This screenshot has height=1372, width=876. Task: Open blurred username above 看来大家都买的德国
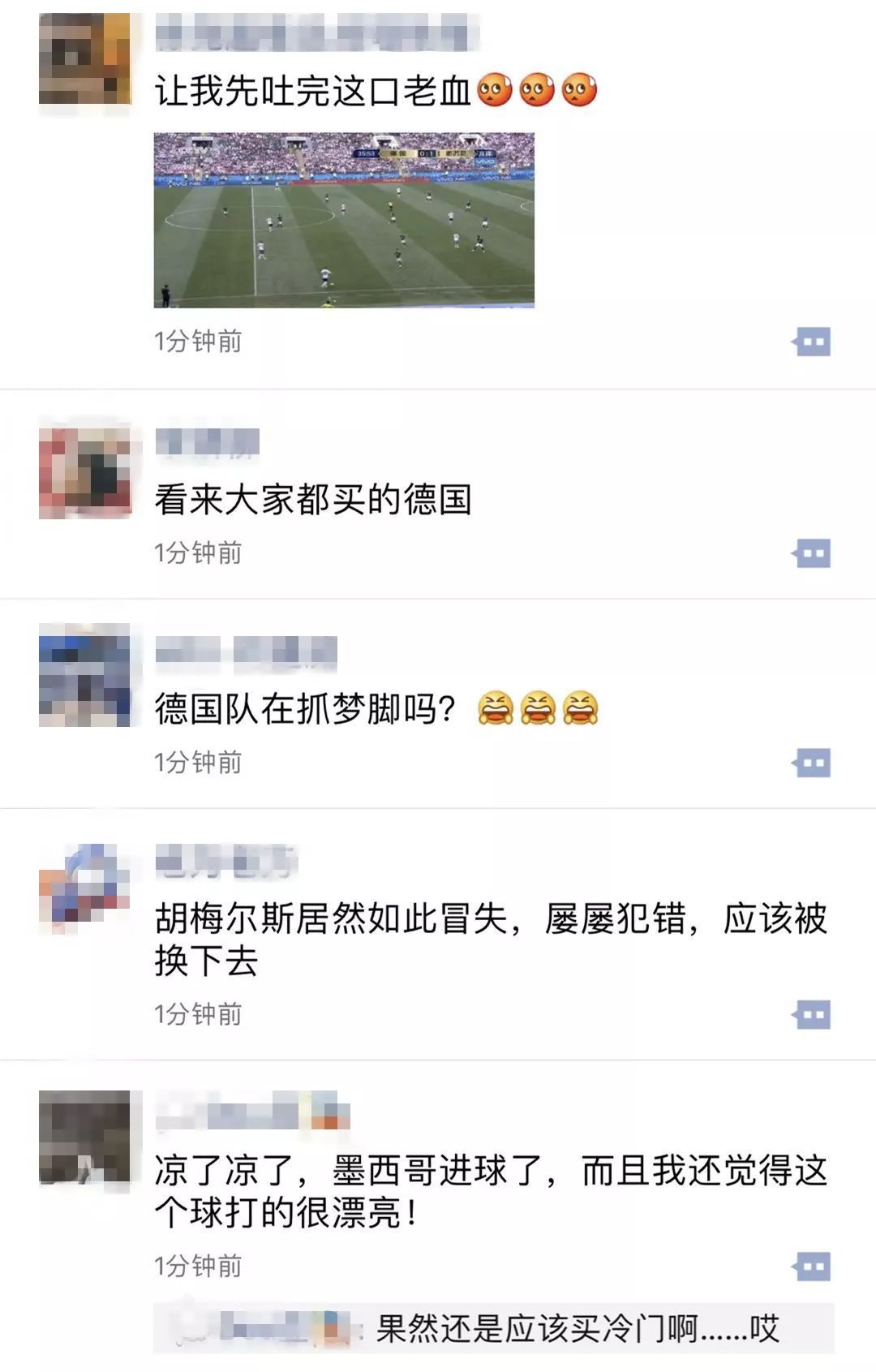[207, 443]
